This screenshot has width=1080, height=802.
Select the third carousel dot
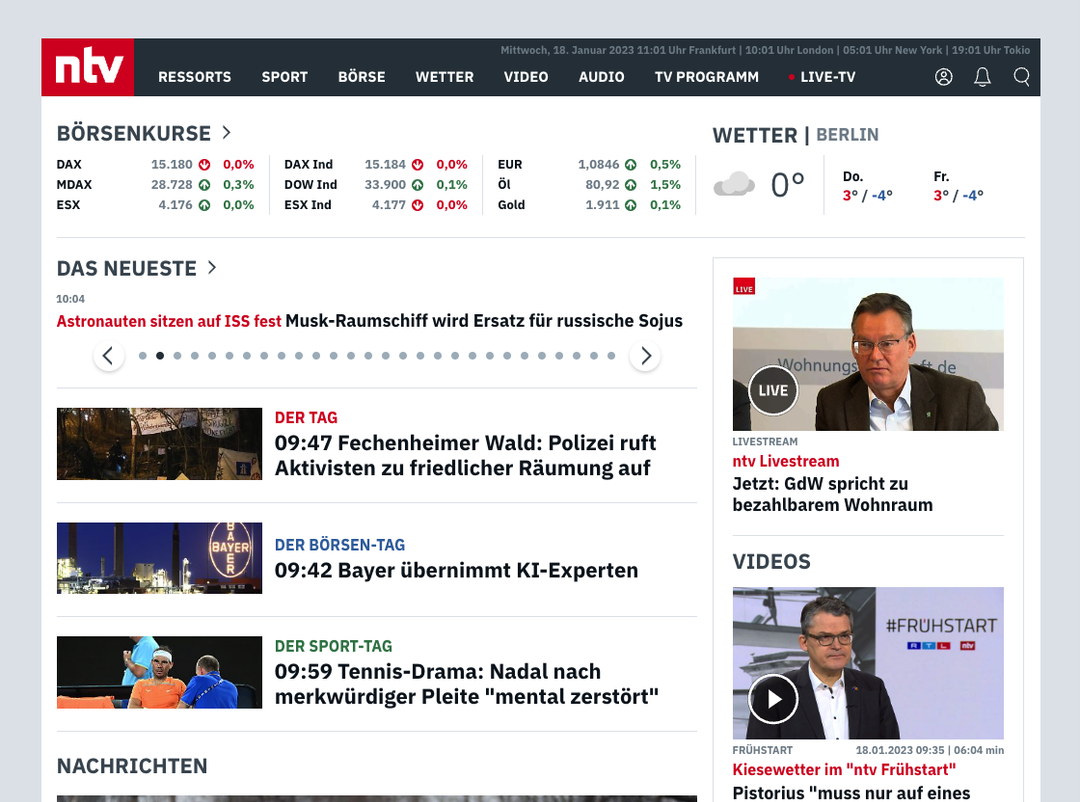[177, 356]
